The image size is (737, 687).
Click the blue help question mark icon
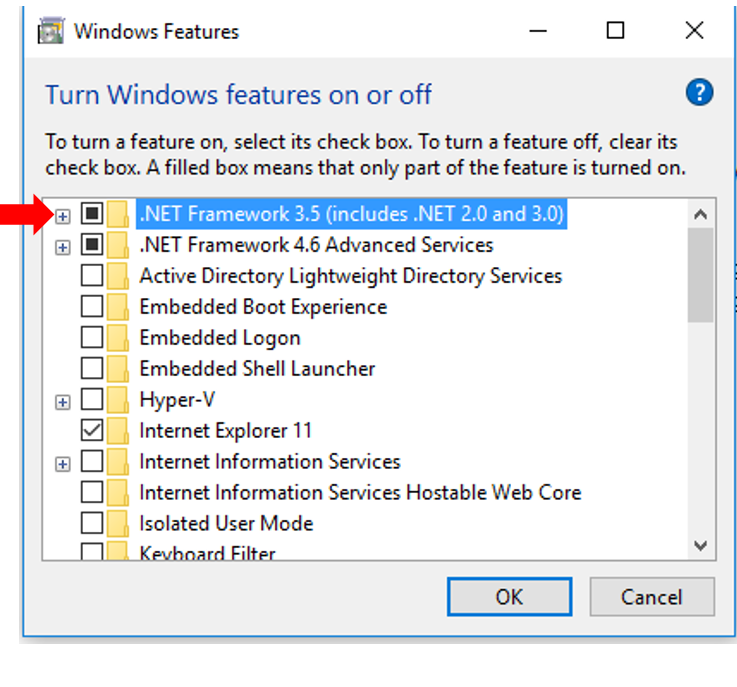click(699, 94)
